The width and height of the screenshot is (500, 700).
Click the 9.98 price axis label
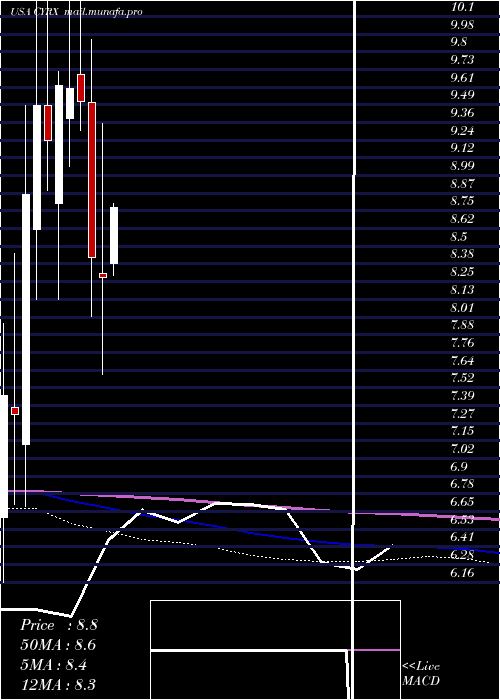(x=462, y=24)
